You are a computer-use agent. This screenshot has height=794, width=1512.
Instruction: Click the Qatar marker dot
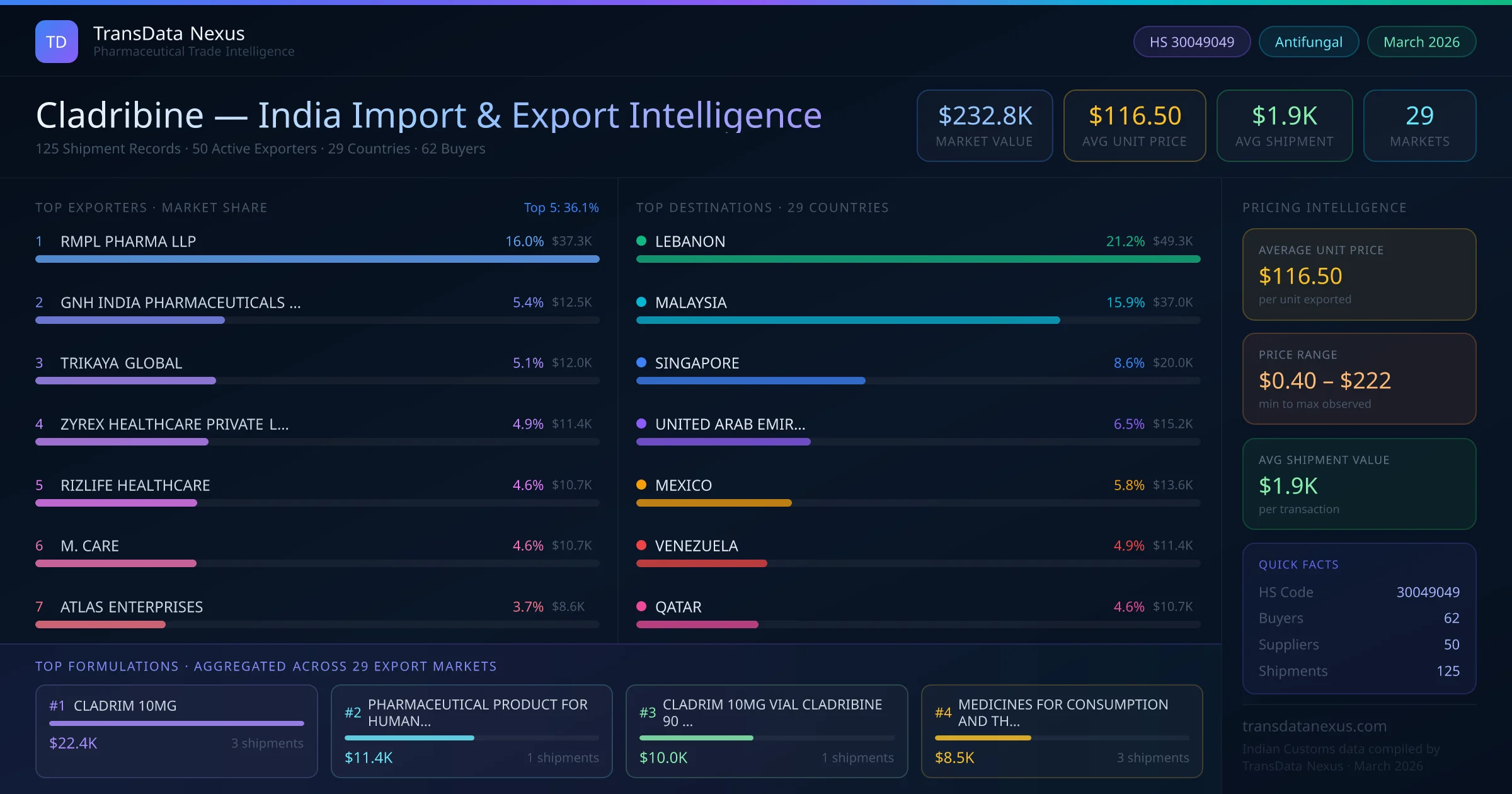[x=641, y=607]
